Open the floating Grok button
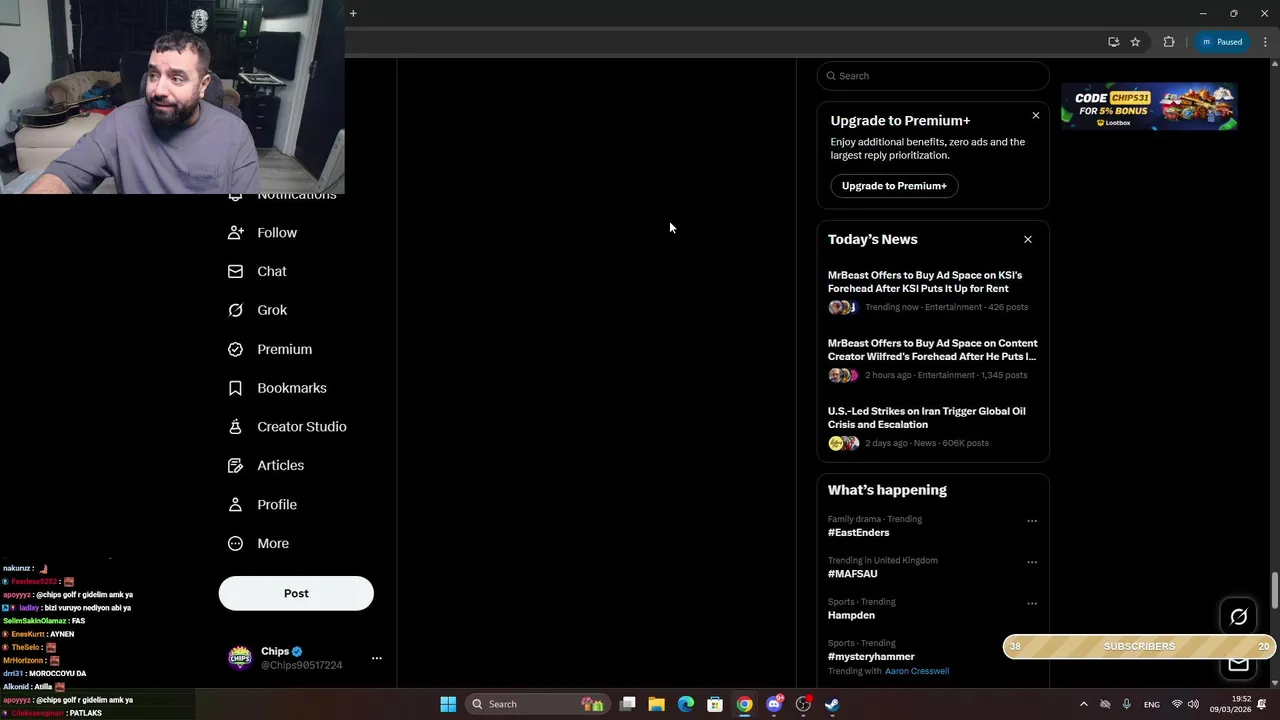This screenshot has width=1280, height=720. pos(1238,617)
